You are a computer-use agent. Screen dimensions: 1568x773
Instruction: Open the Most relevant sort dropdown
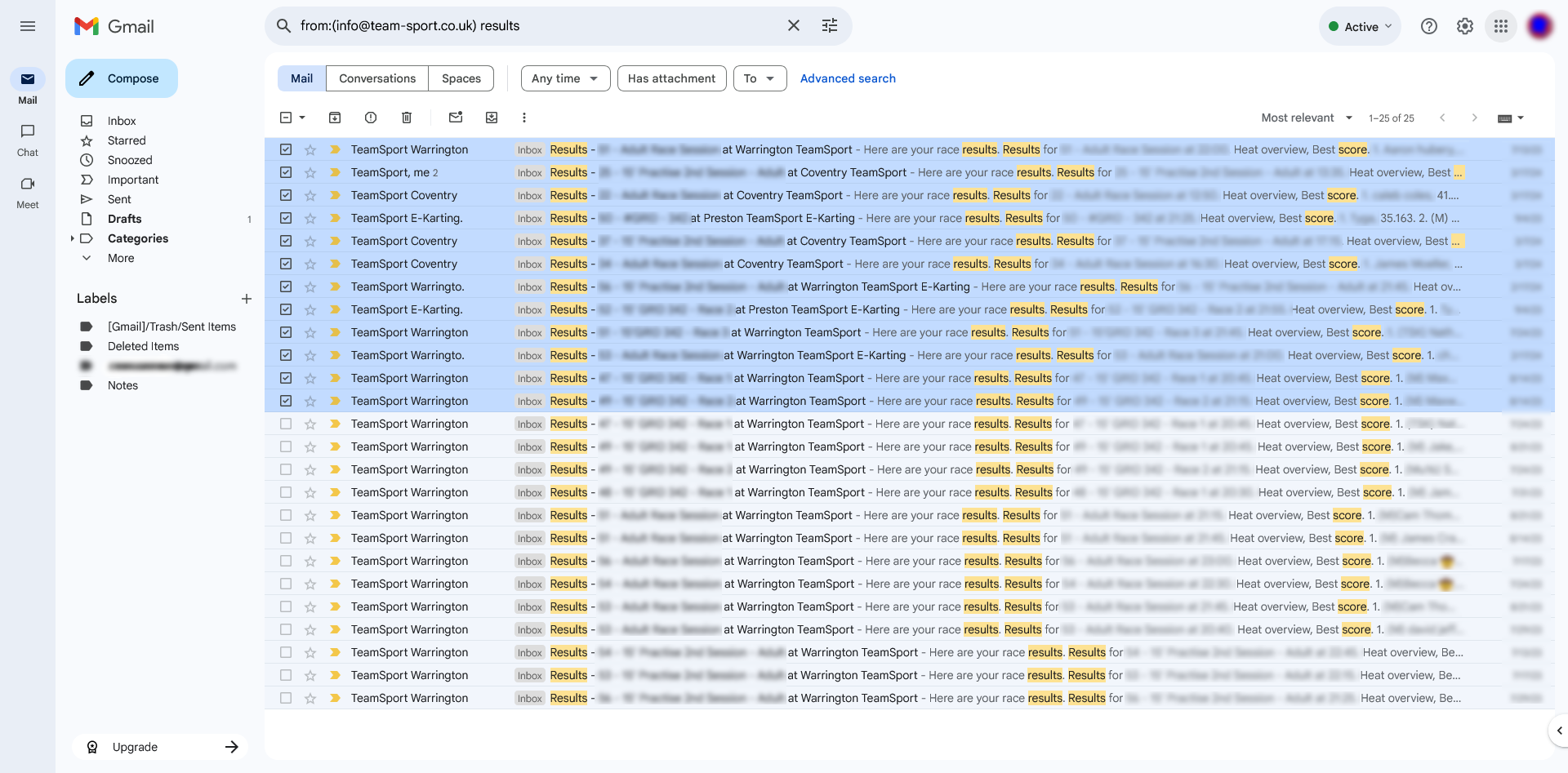pos(1307,118)
